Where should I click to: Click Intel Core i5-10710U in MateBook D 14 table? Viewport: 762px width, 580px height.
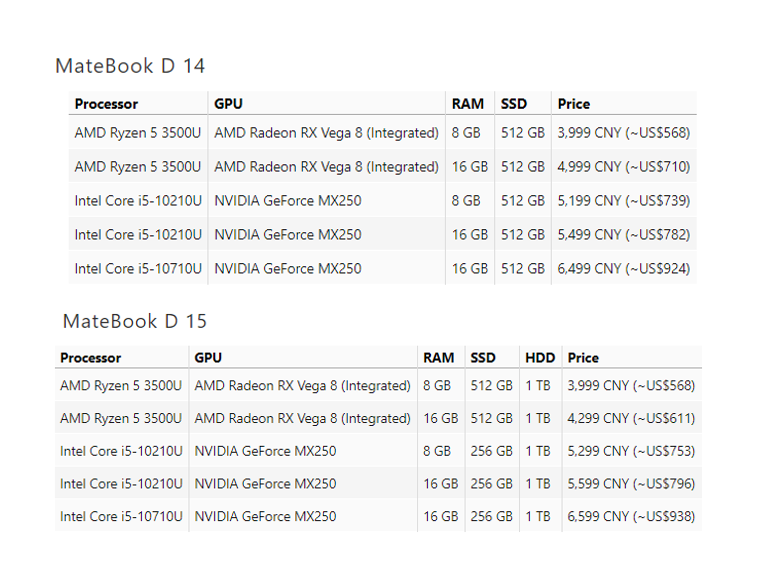click(138, 269)
